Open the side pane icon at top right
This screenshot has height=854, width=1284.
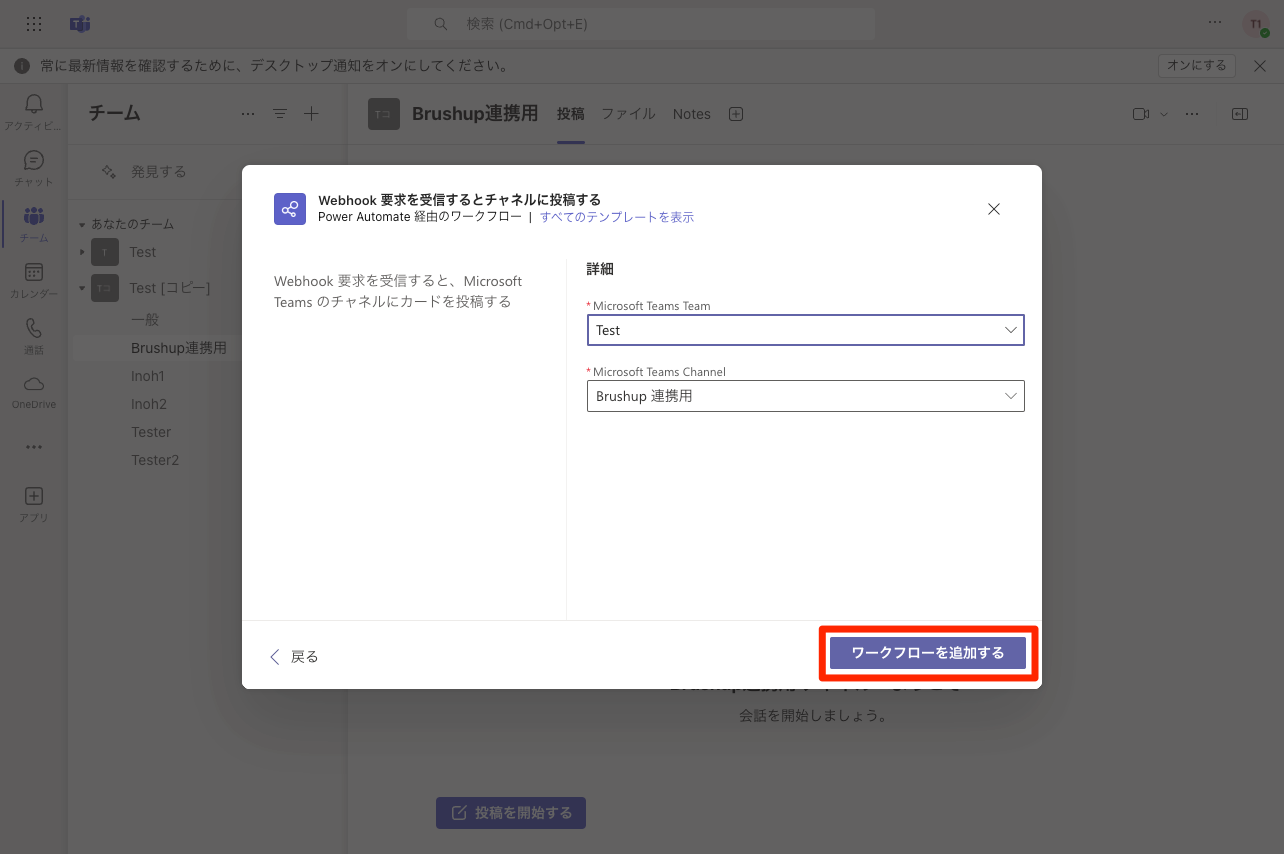[1240, 114]
